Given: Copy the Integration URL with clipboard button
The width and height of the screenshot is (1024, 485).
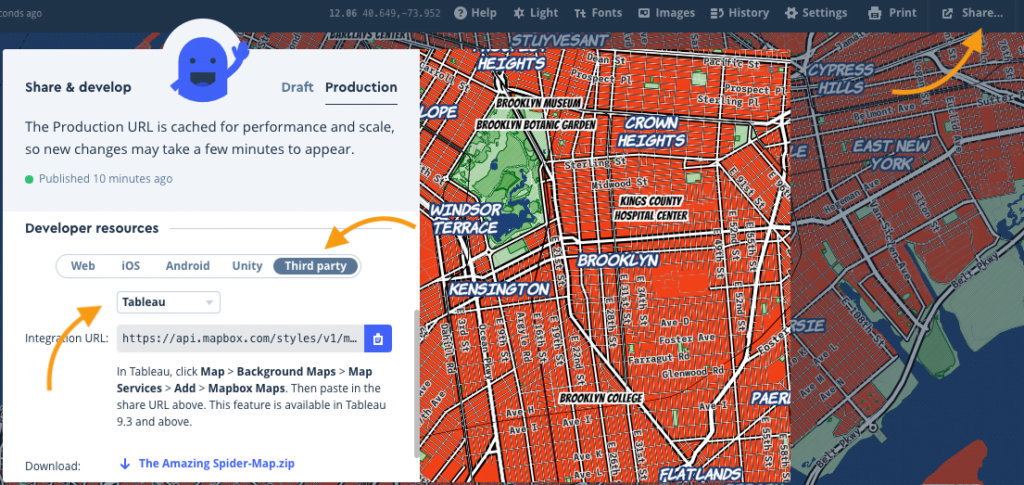Looking at the screenshot, I should pyautogui.click(x=378, y=339).
